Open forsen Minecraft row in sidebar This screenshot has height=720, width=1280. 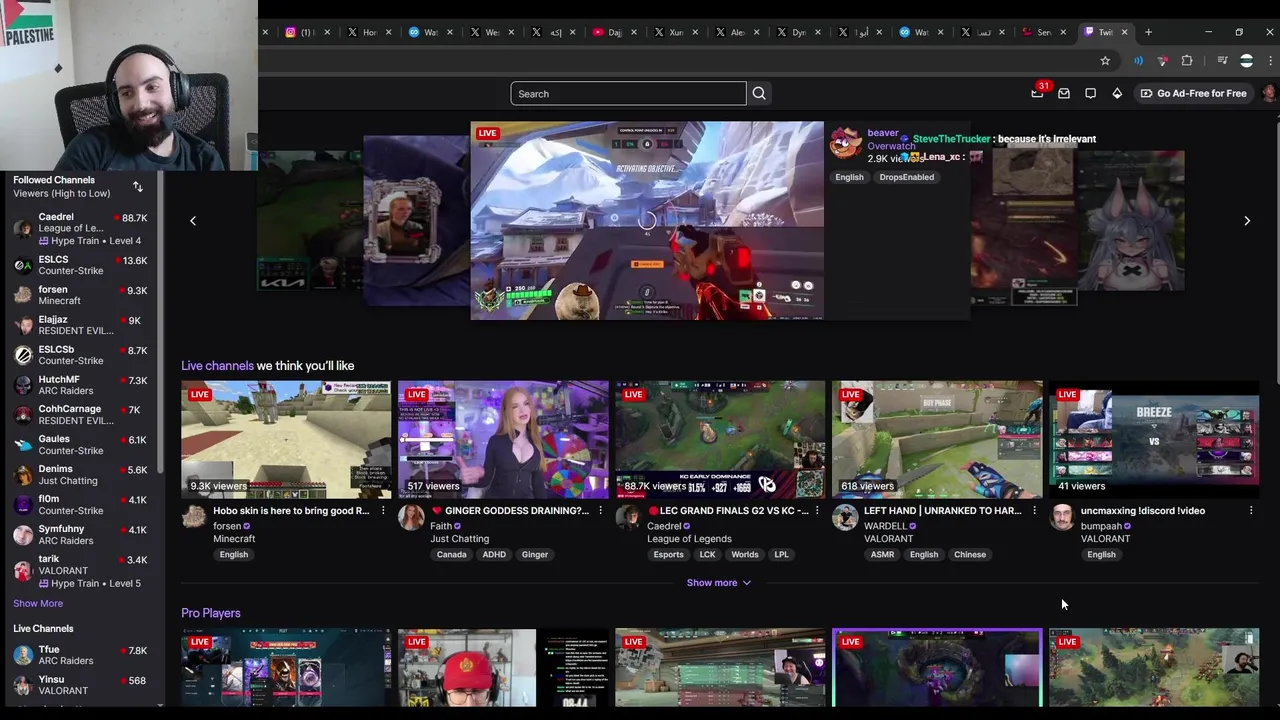pyautogui.click(x=82, y=295)
